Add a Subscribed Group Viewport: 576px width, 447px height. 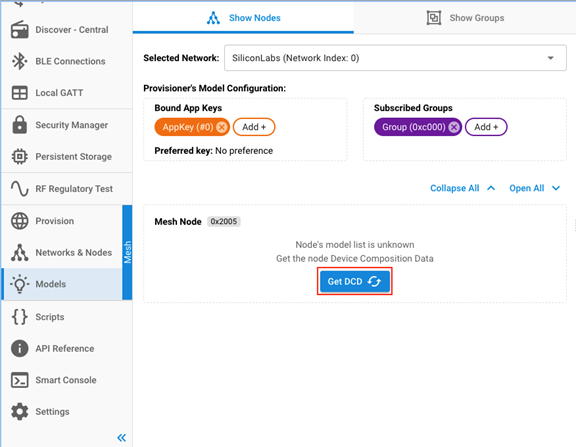[x=486, y=127]
